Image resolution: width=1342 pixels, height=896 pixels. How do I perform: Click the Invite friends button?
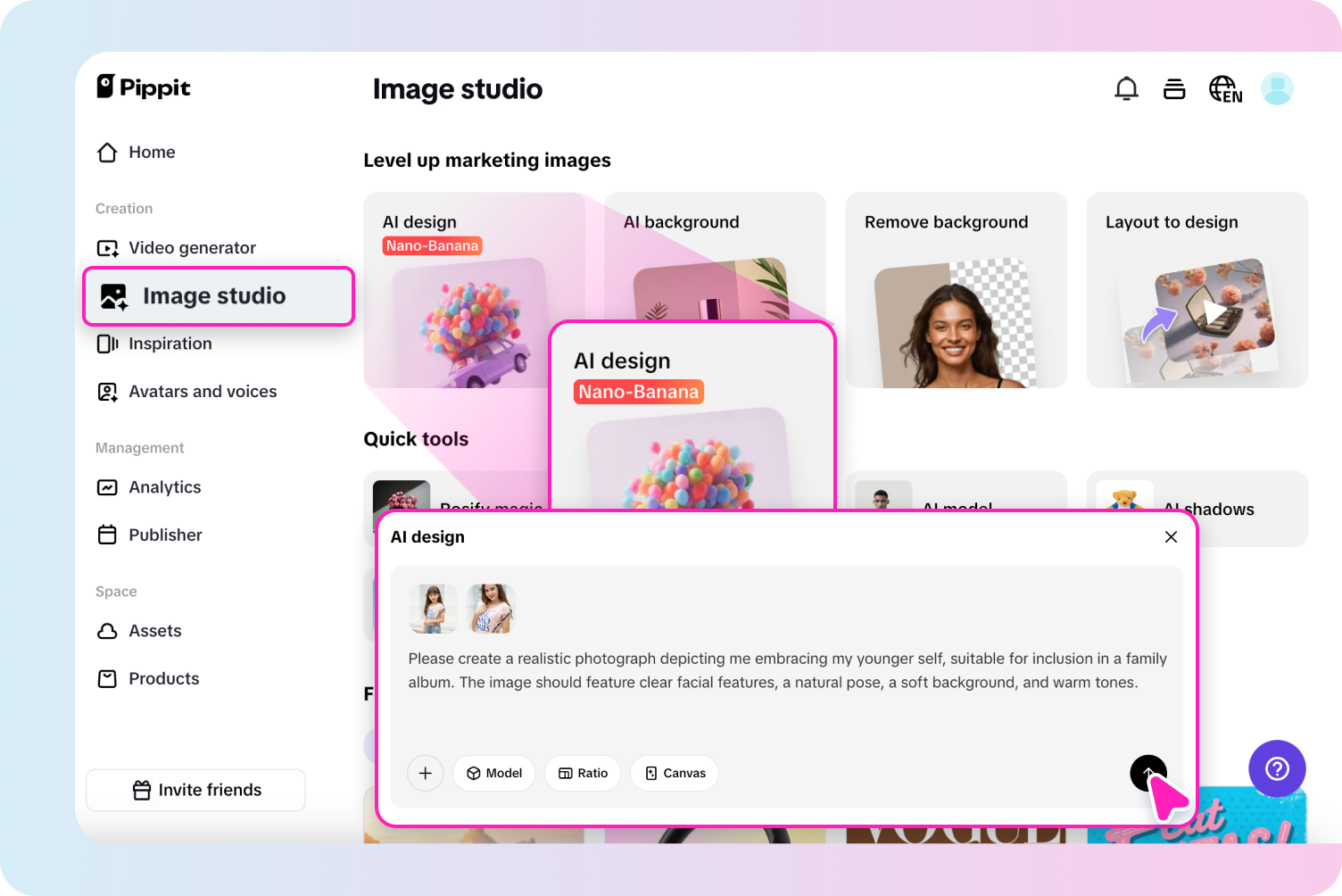tap(196, 790)
